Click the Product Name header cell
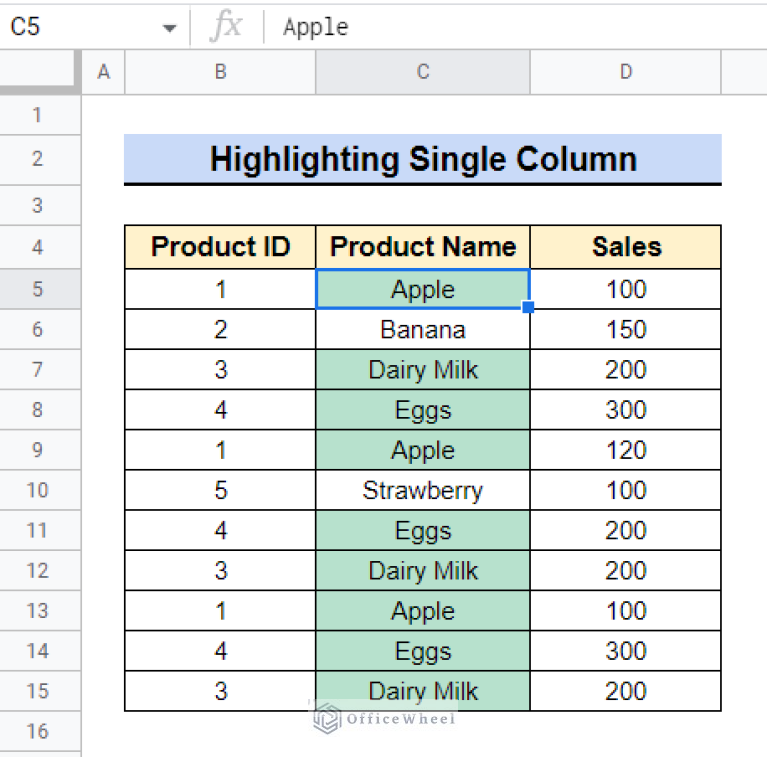Viewport: 767px width, 757px height. coord(423,247)
